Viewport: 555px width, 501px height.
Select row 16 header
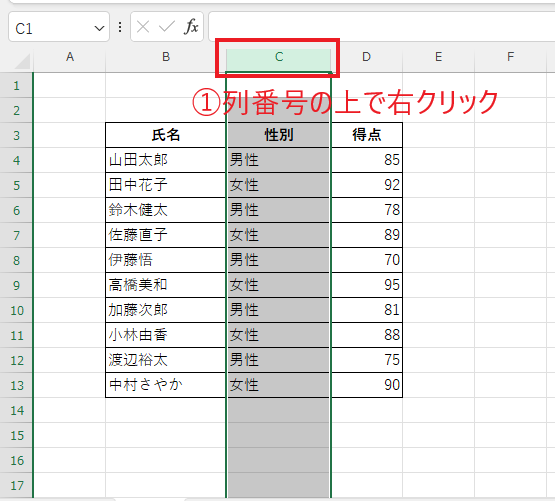(x=16, y=460)
